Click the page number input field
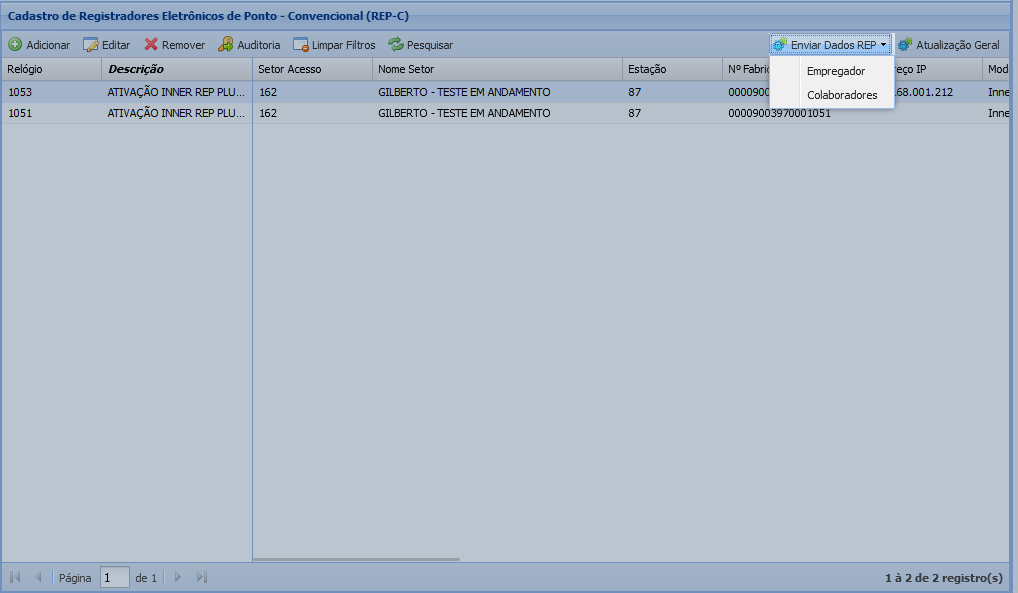 (114, 577)
